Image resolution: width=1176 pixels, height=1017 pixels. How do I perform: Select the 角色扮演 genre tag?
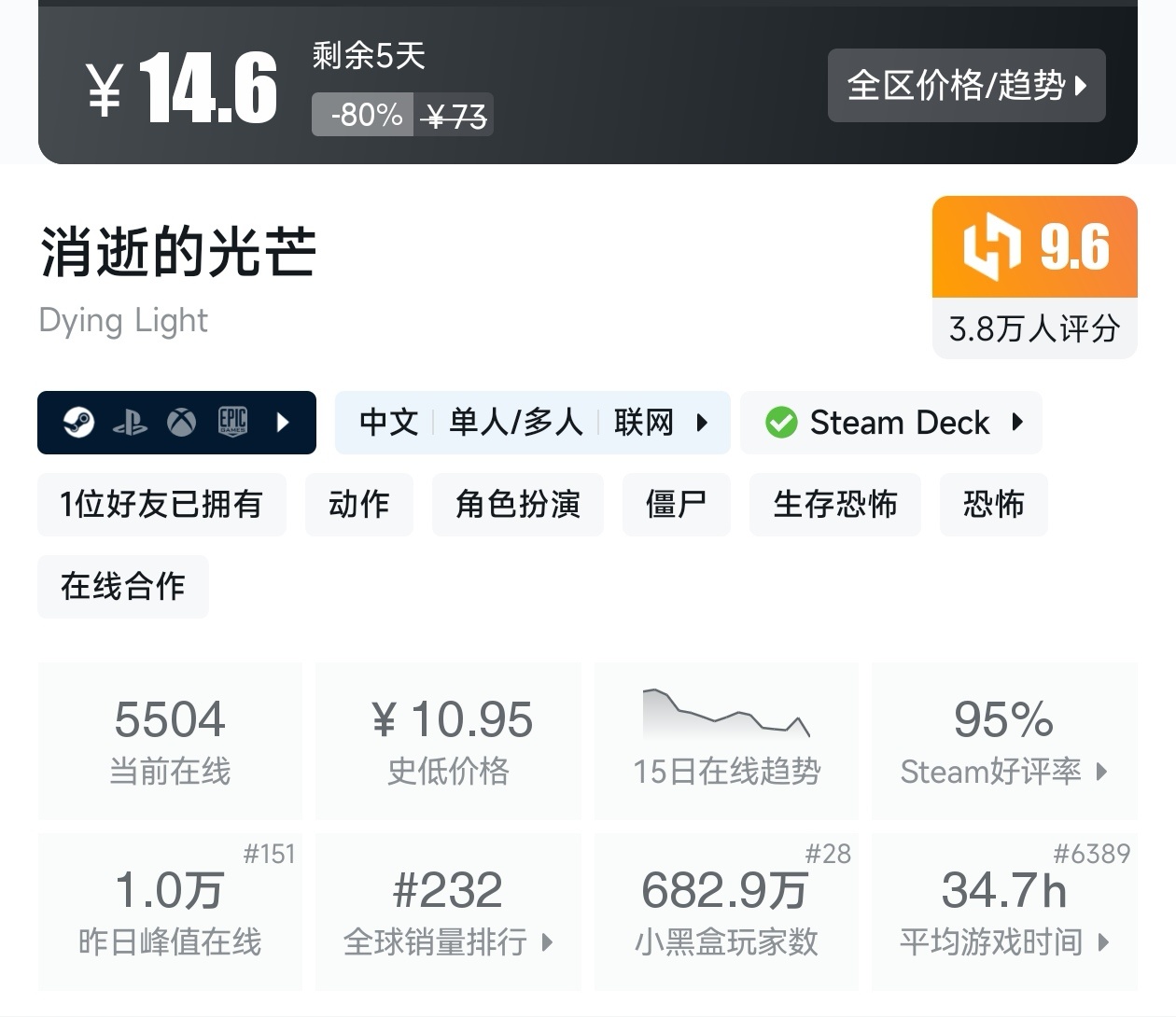518,505
